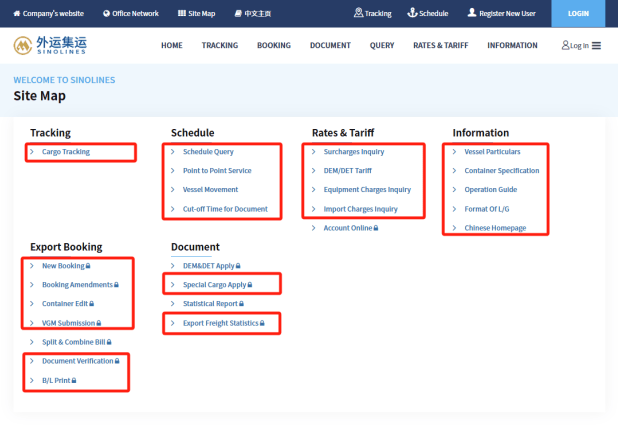Open the Container Specification link
Viewport: 618px width, 434px height.
501,171
